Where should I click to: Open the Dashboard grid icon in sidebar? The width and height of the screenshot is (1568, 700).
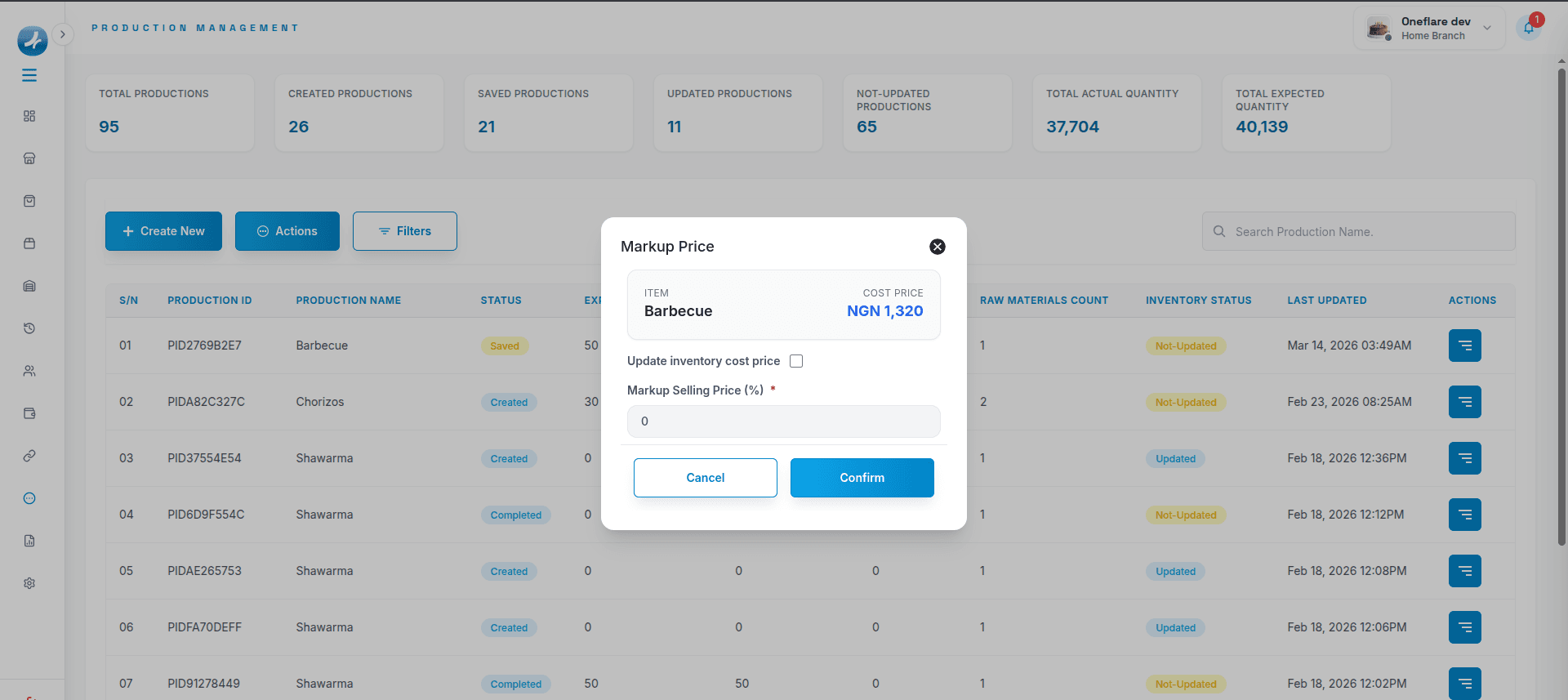[29, 116]
